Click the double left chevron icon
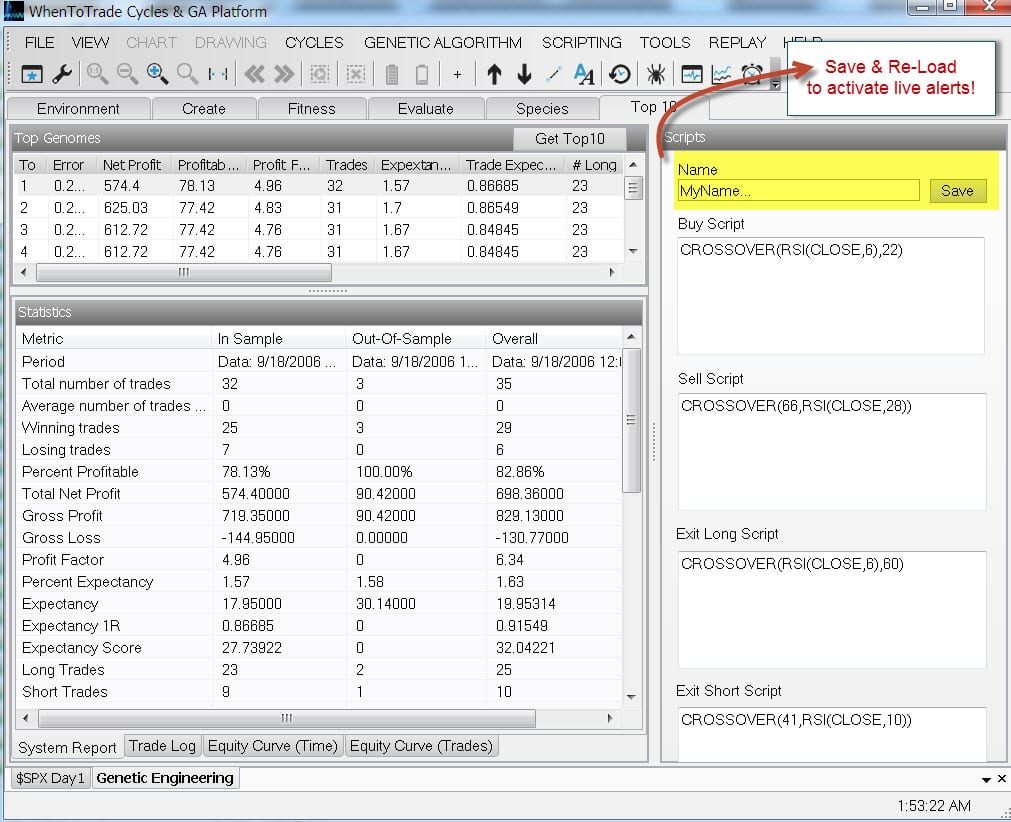This screenshot has width=1011, height=822. tap(254, 75)
